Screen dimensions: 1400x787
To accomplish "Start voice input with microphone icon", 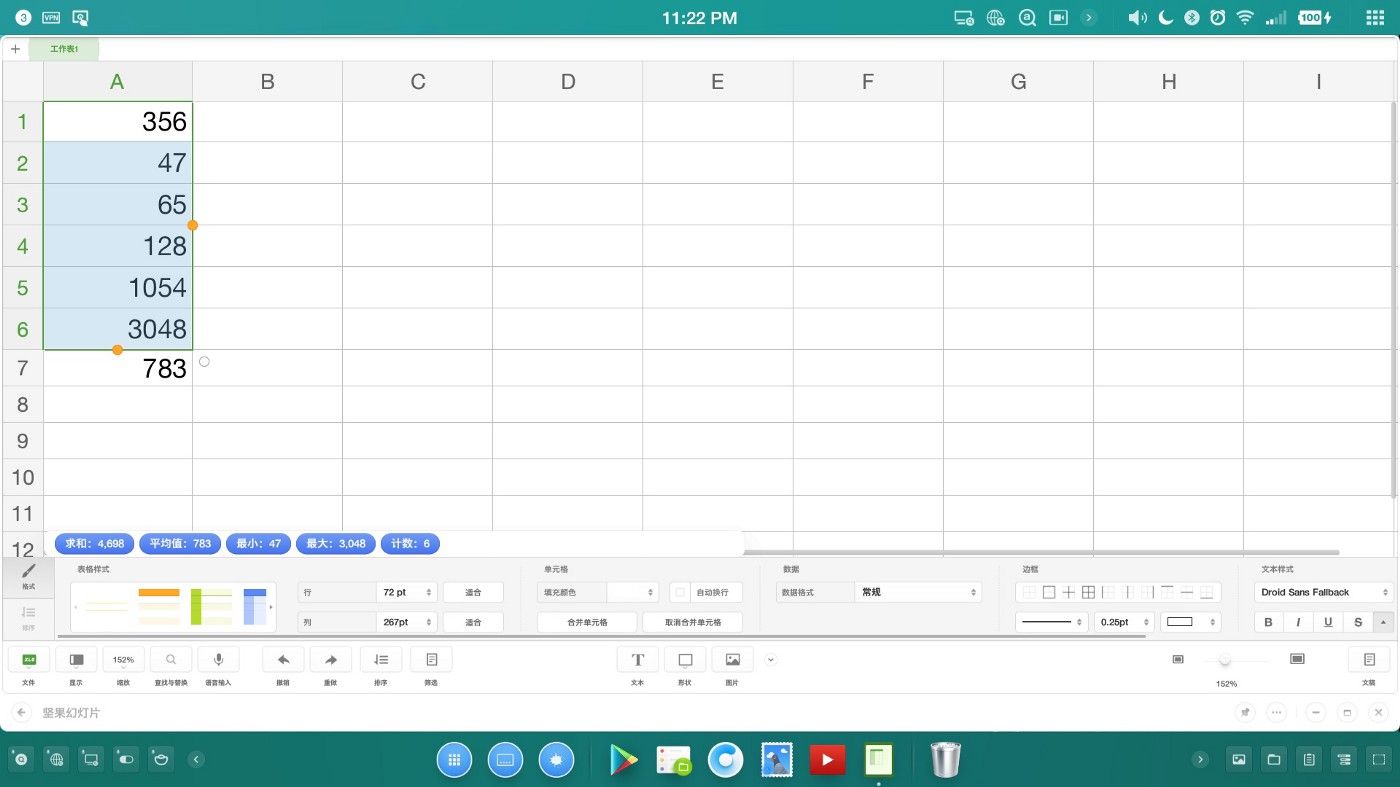I will (x=218, y=660).
